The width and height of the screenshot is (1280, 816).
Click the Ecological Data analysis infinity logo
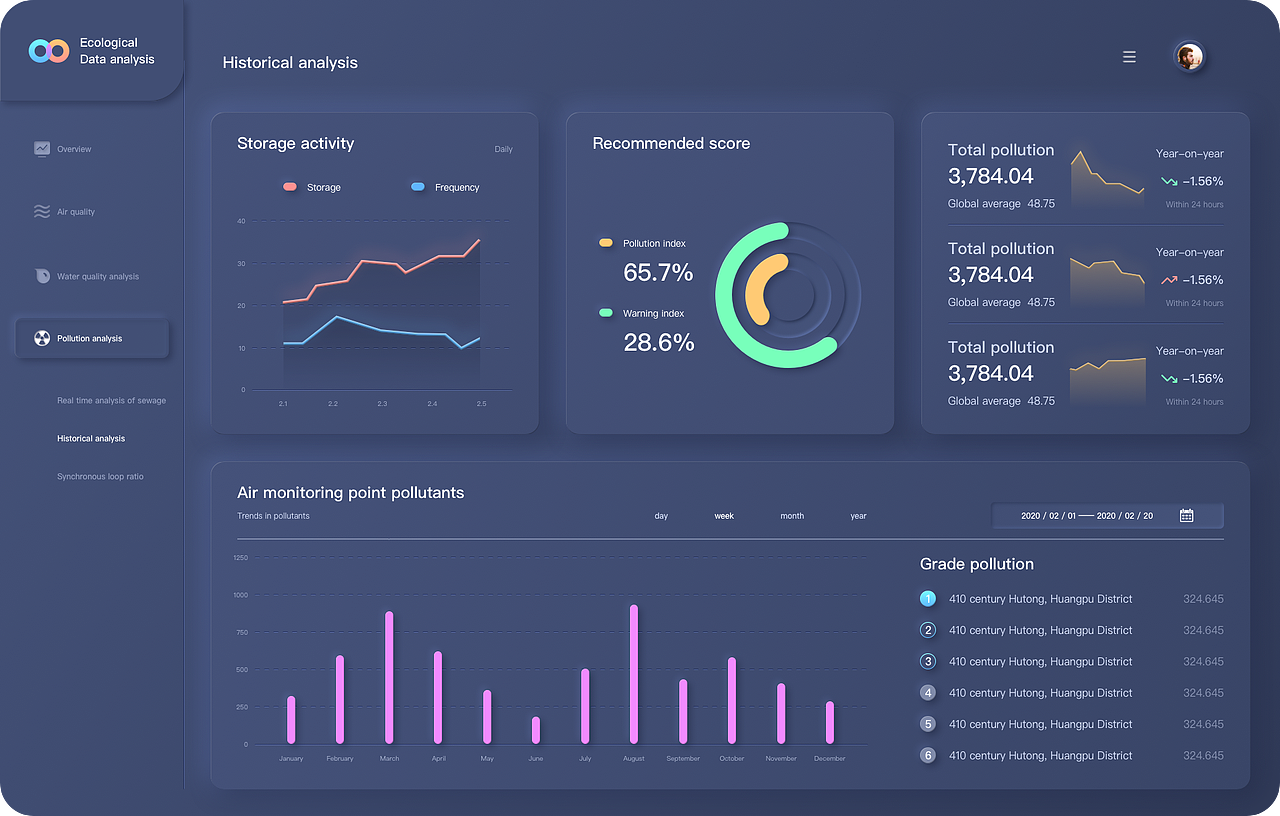pos(48,51)
